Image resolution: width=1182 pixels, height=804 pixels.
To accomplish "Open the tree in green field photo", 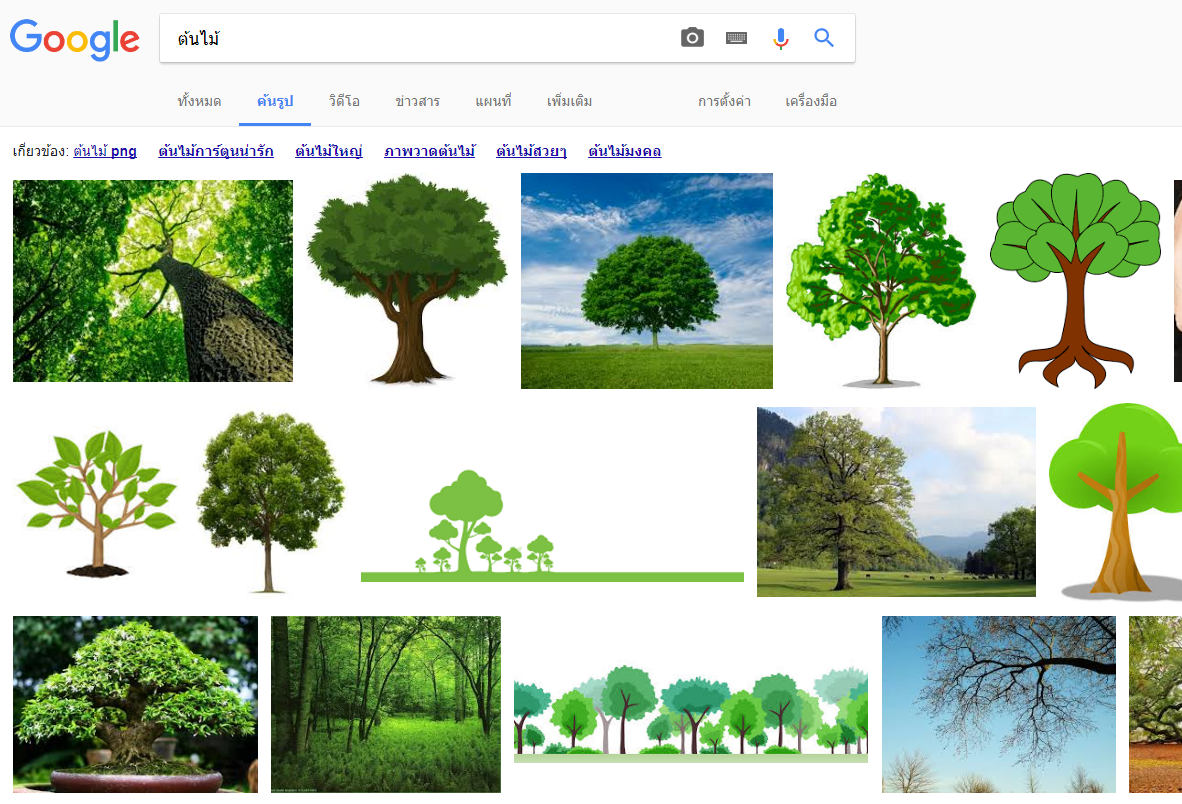I will (x=646, y=281).
